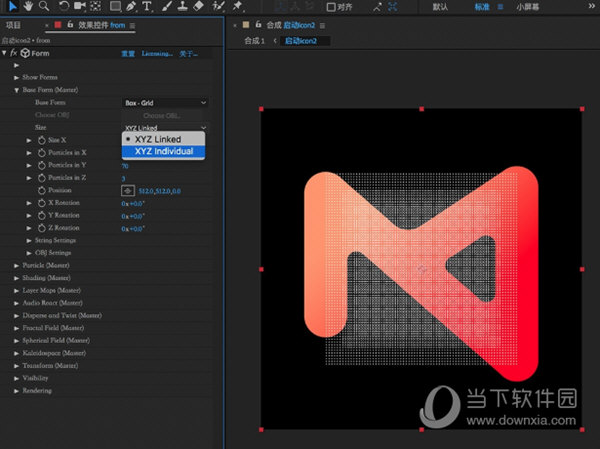Image resolution: width=600 pixels, height=449 pixels.
Task: Select the Pan Behind anchor point tool
Action: (95, 6)
